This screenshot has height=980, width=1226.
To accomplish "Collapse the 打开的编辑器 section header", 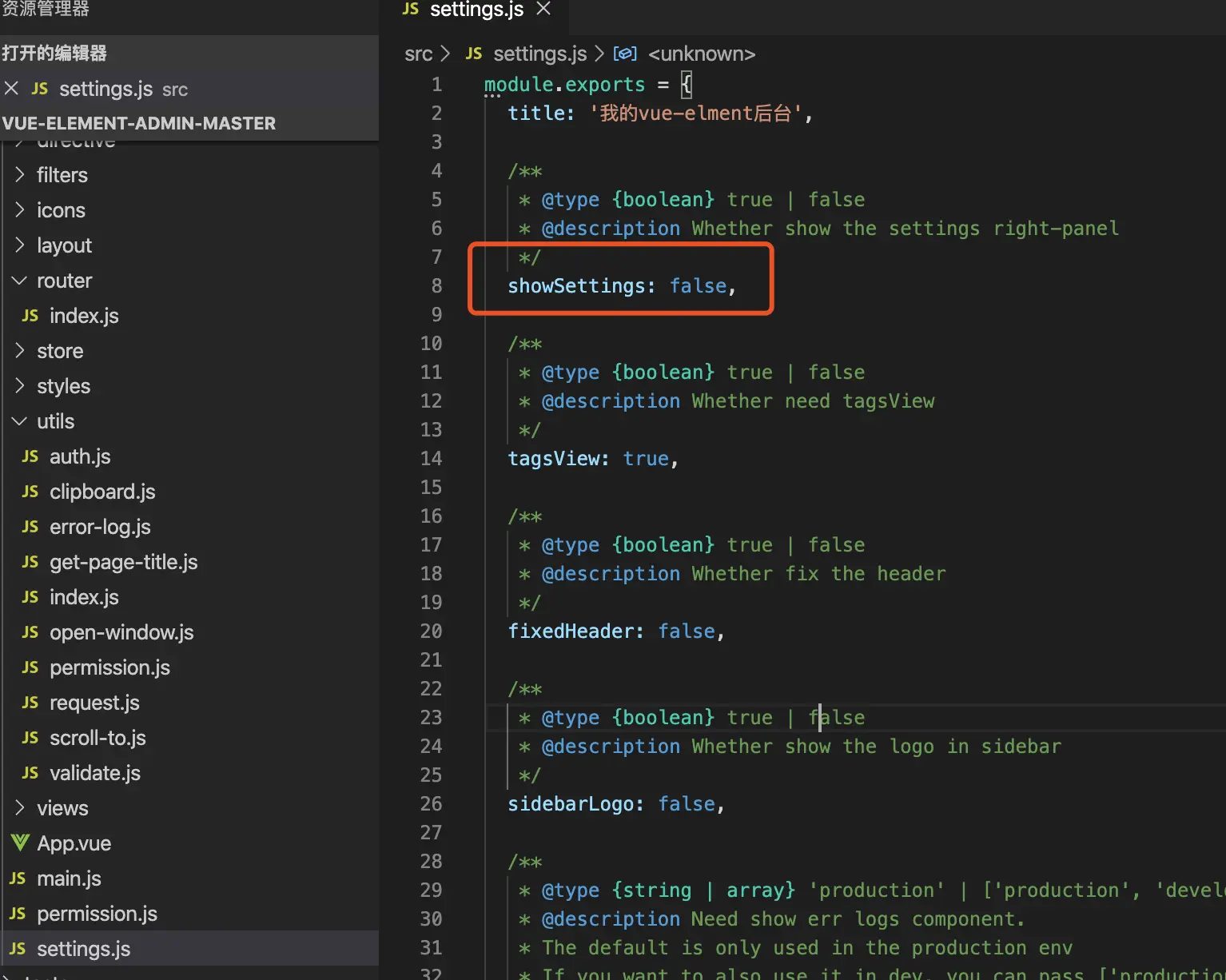I will point(189,54).
